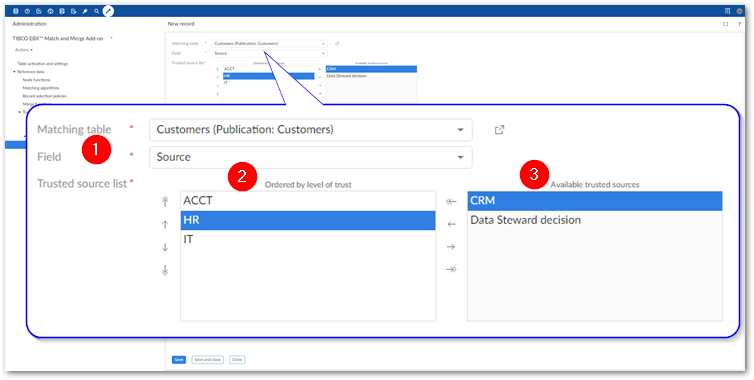
Task: Expand the Actions menu in sidebar
Action: pos(24,50)
